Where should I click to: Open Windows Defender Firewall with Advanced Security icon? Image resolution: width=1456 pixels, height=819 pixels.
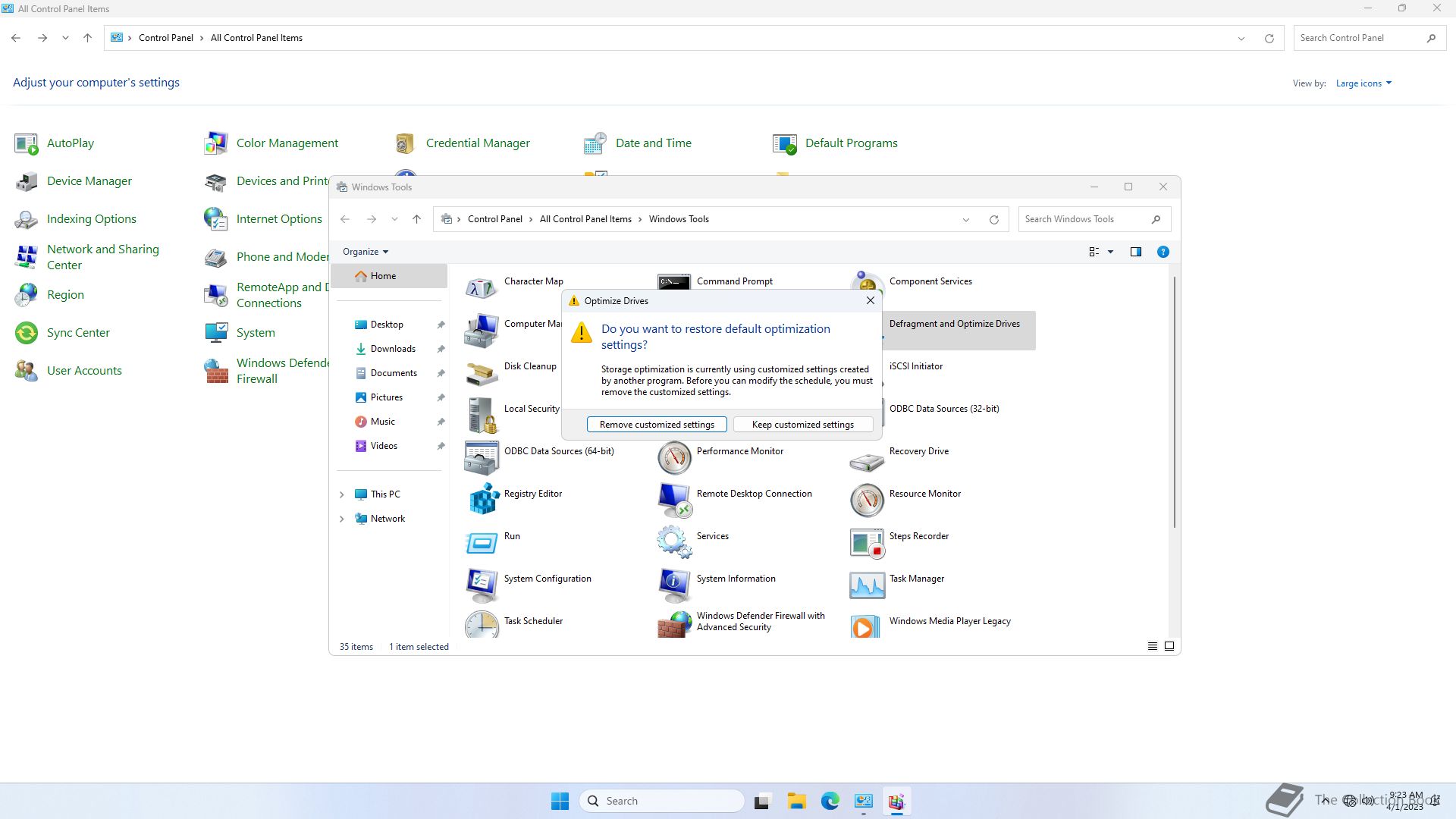(674, 625)
